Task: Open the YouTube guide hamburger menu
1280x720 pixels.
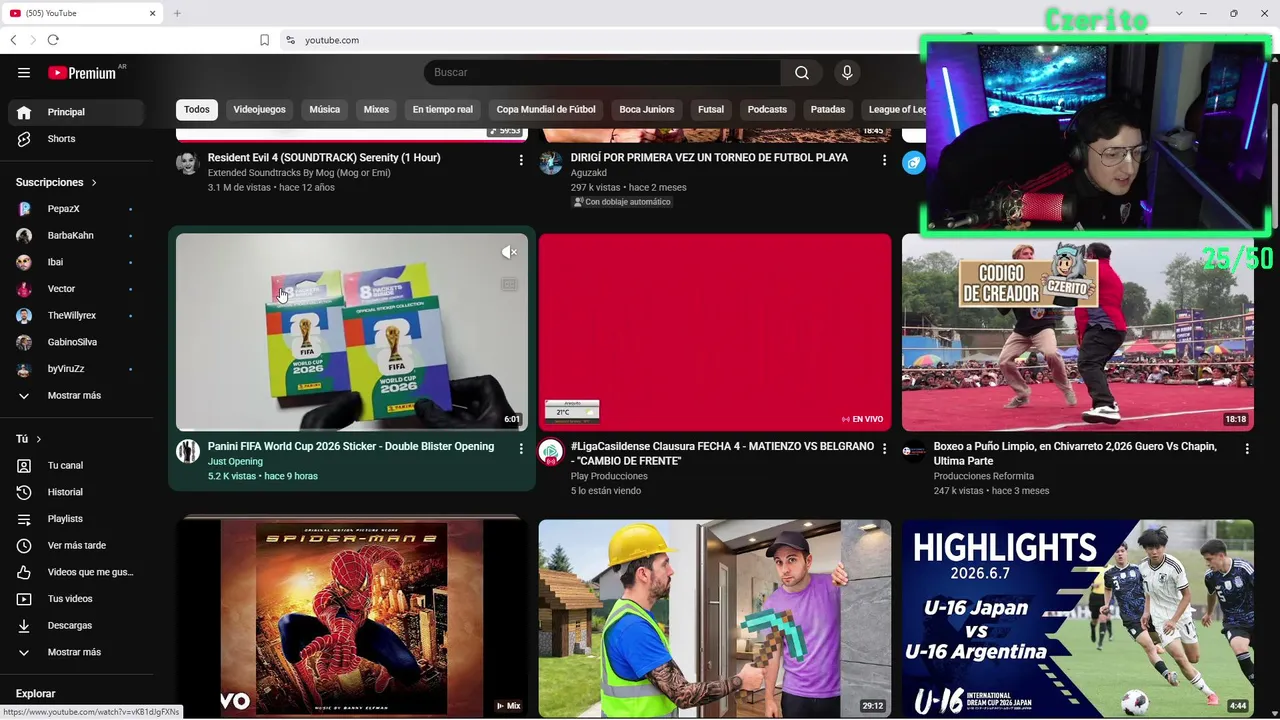Action: click(x=24, y=73)
